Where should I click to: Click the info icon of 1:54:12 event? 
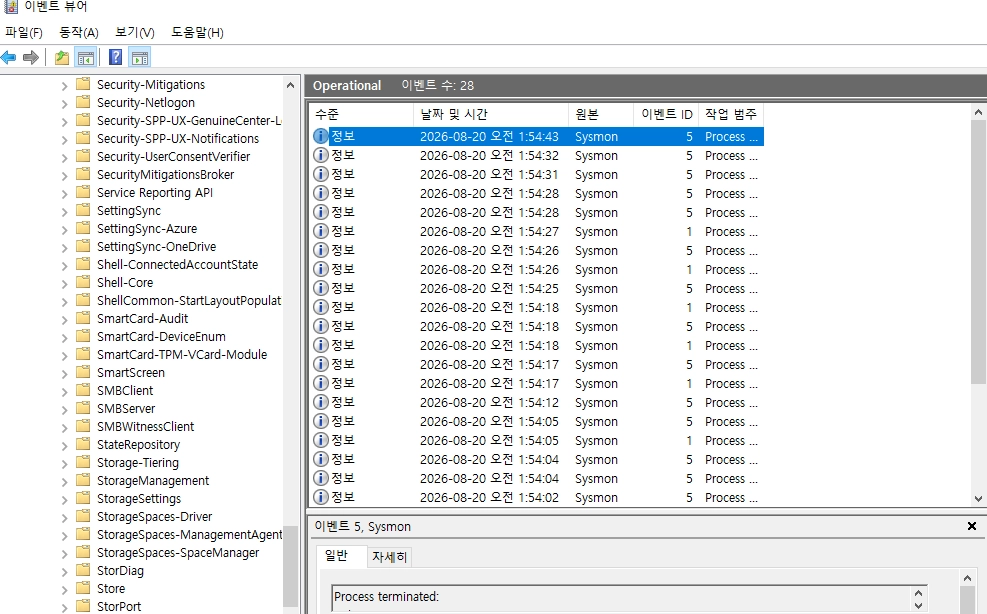[320, 402]
